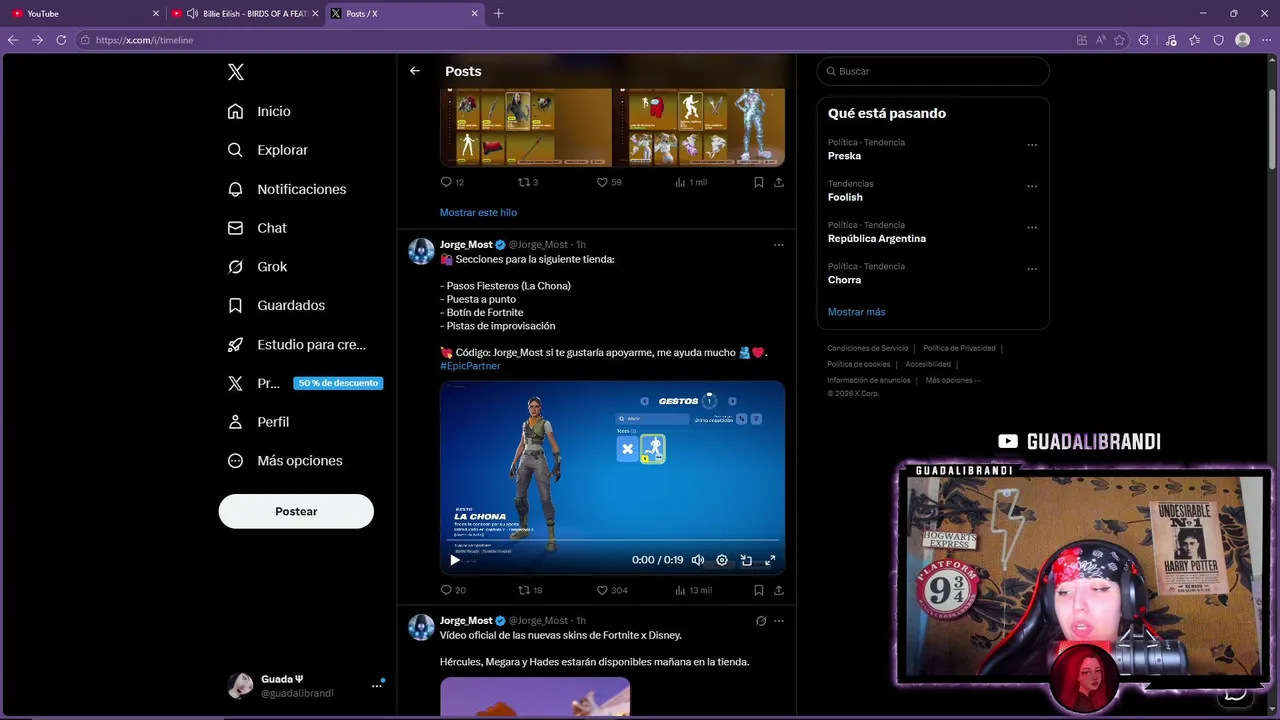Open browser profile avatar

(1242, 40)
